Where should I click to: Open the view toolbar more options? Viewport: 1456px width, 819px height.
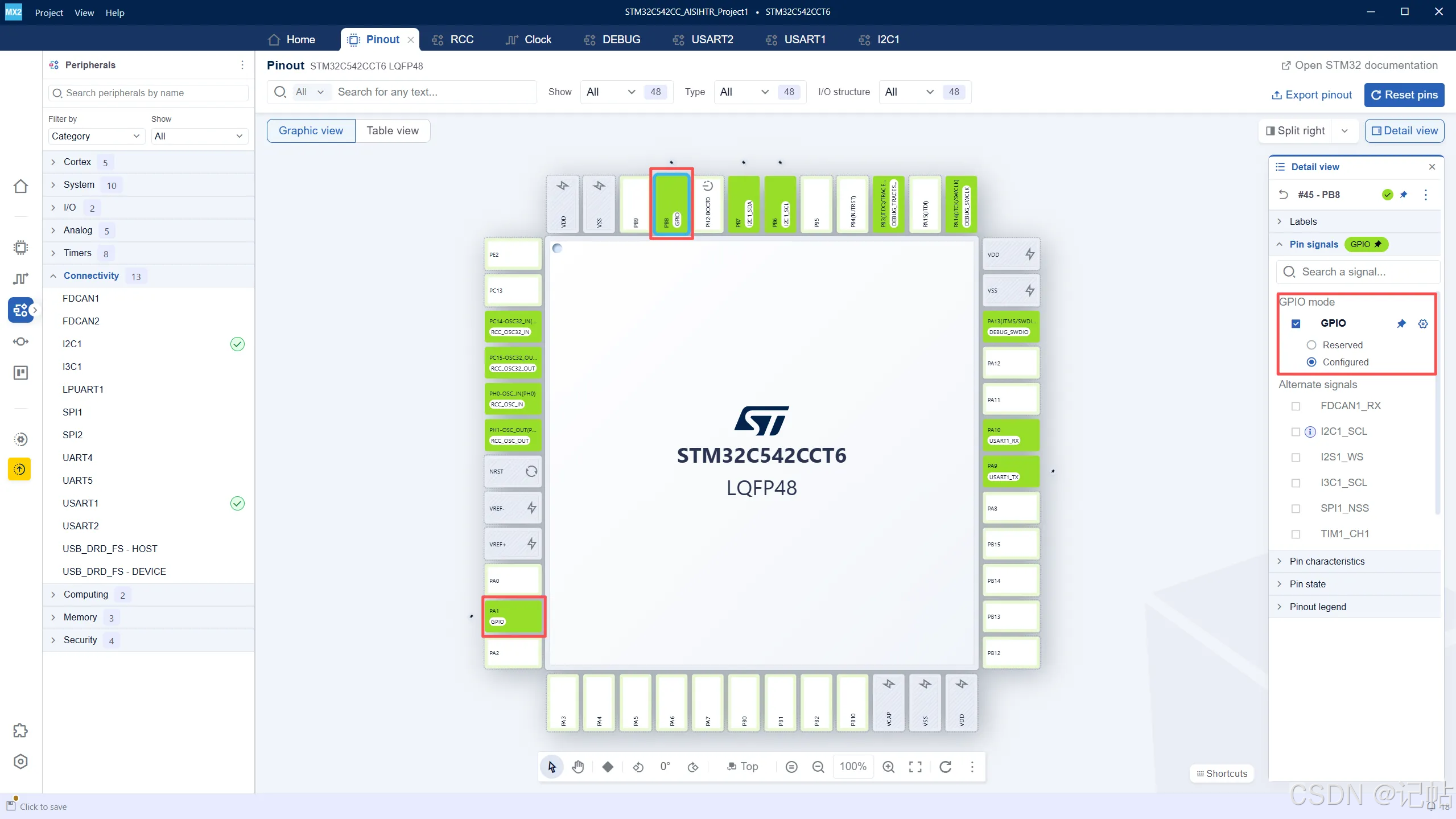[x=972, y=767]
